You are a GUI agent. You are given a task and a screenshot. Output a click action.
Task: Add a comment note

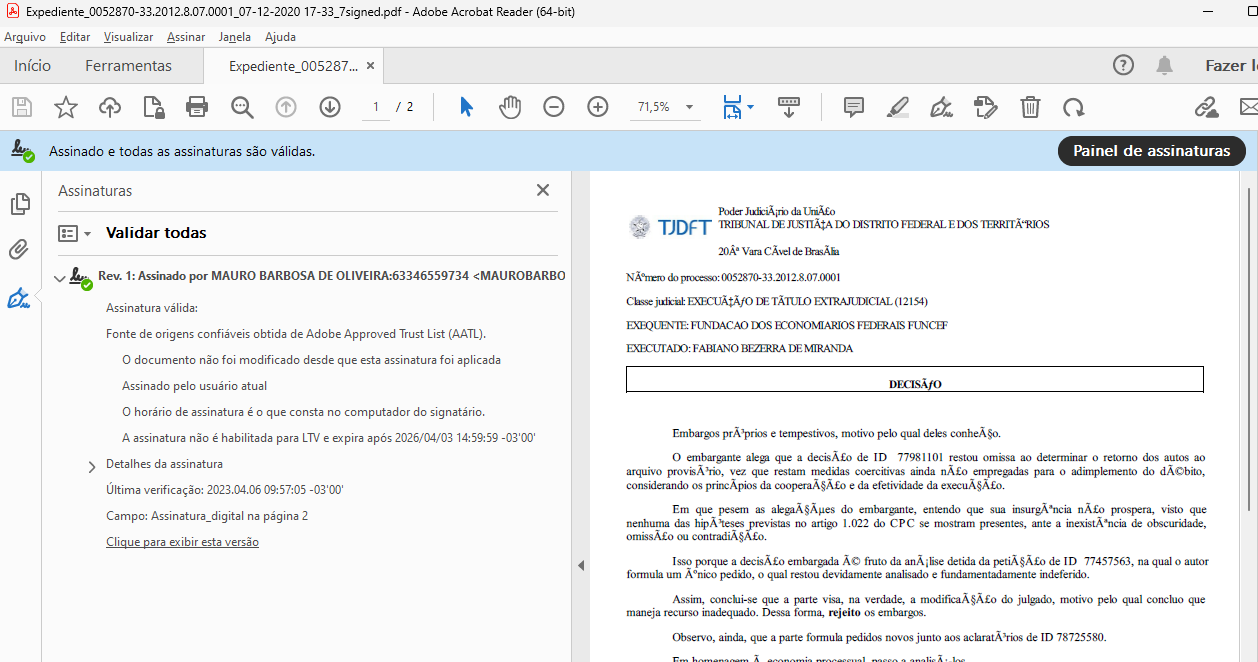point(854,107)
